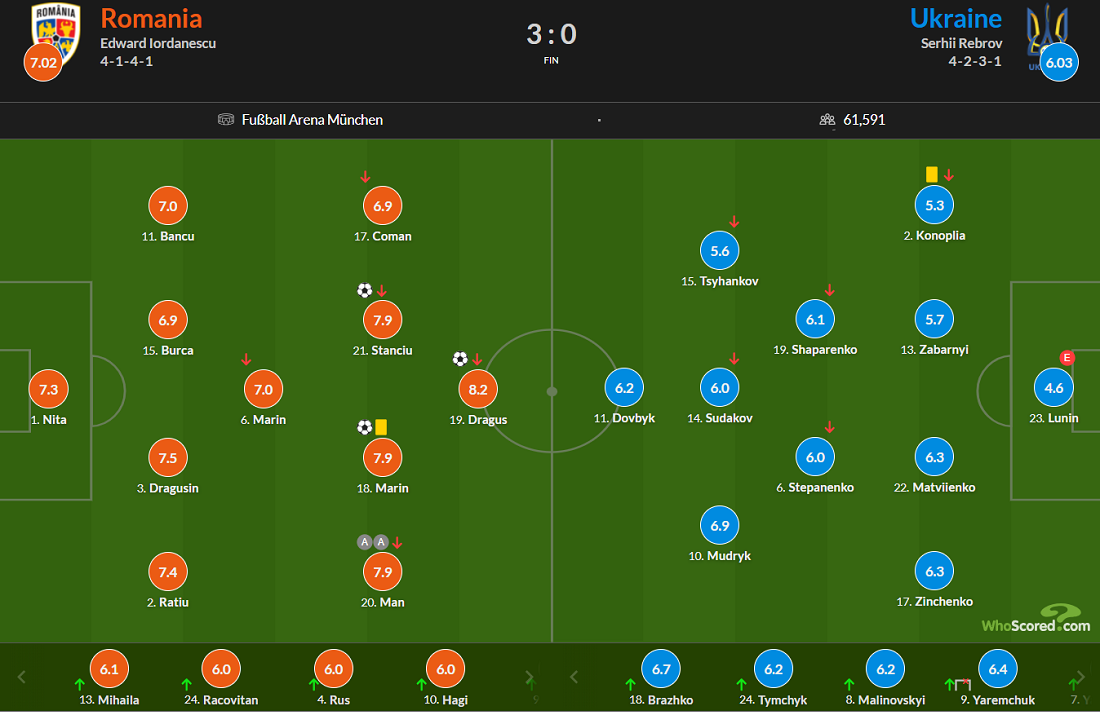
Task: Show next Romania substitutes with right chevron
Action: coord(529,677)
